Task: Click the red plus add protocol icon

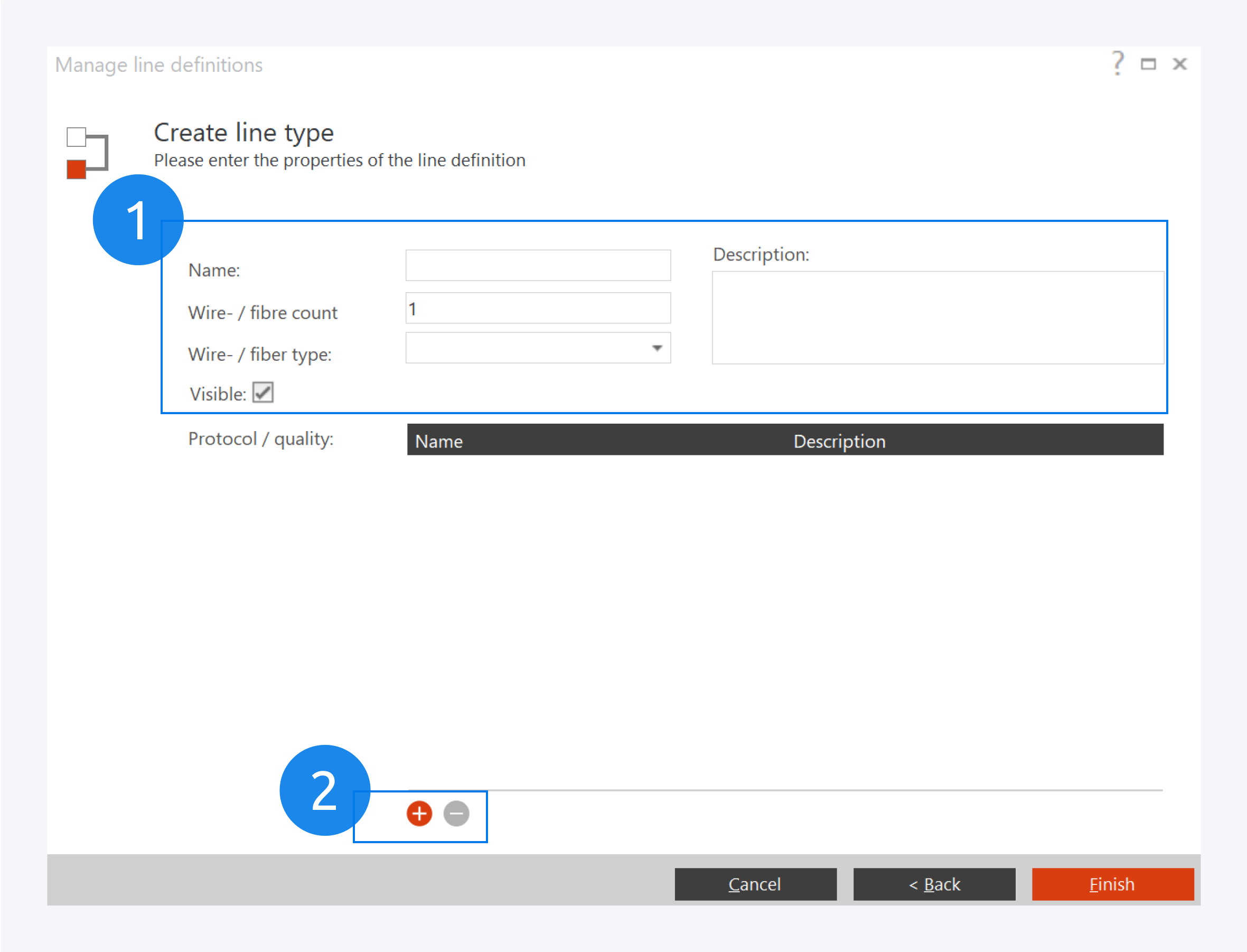Action: (419, 814)
